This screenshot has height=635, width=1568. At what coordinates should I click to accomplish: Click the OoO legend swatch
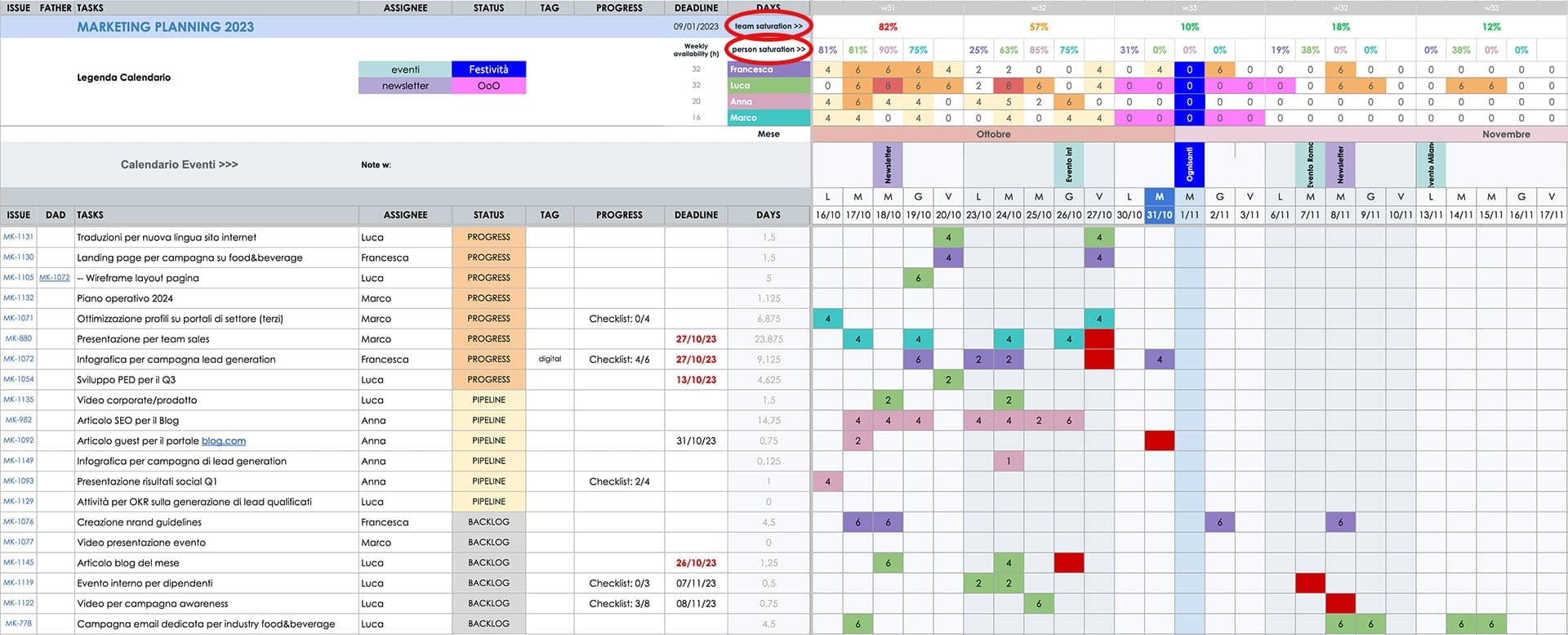(x=488, y=86)
